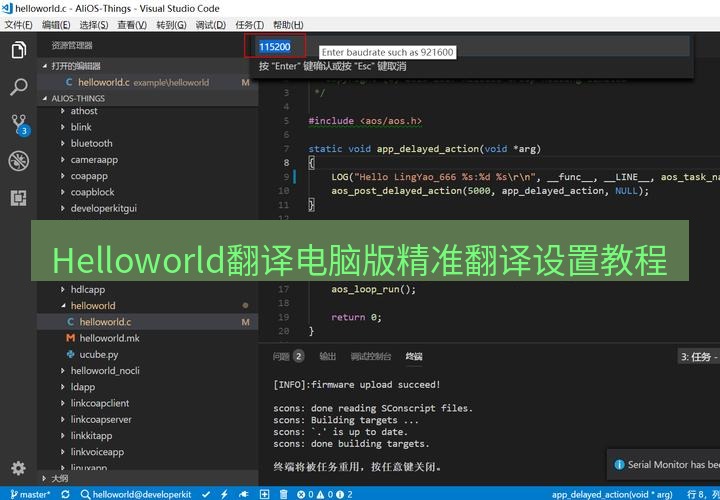Screen dimensions: 720x500
Task: Click the aos_loop_run(); line in editor
Action: tap(373, 289)
